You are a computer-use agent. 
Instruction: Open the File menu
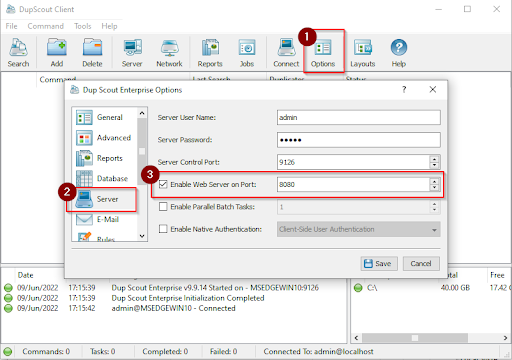point(11,26)
